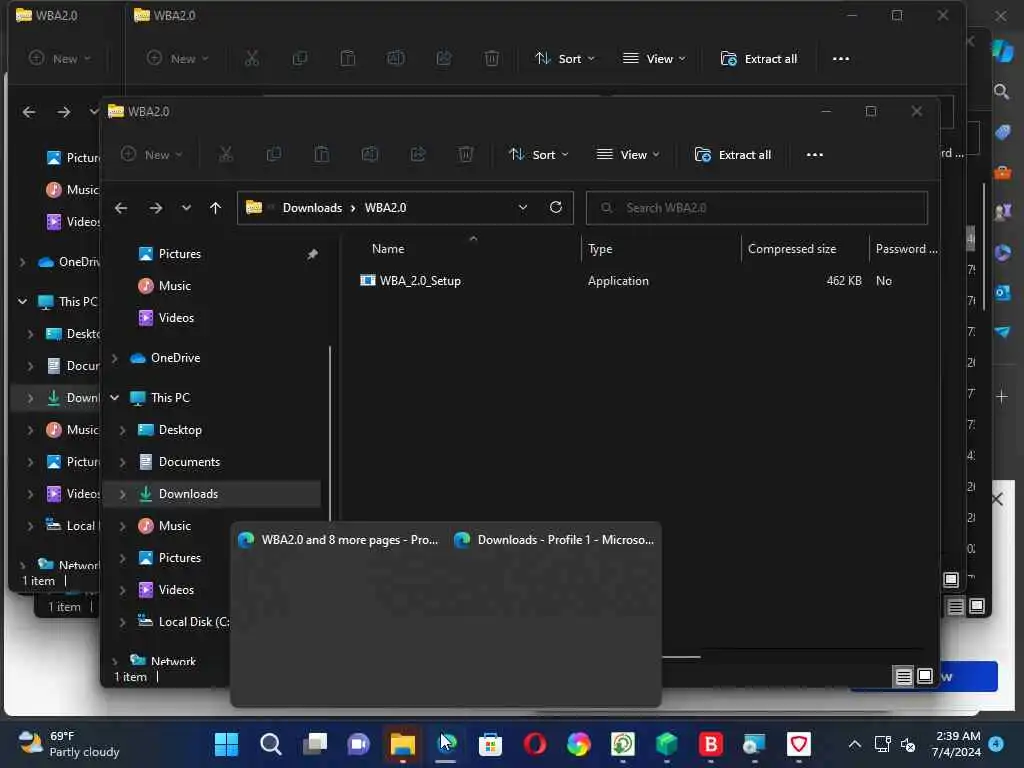The image size is (1024, 768).
Task: Click the Share icon in front window toolbar
Action: (x=418, y=155)
